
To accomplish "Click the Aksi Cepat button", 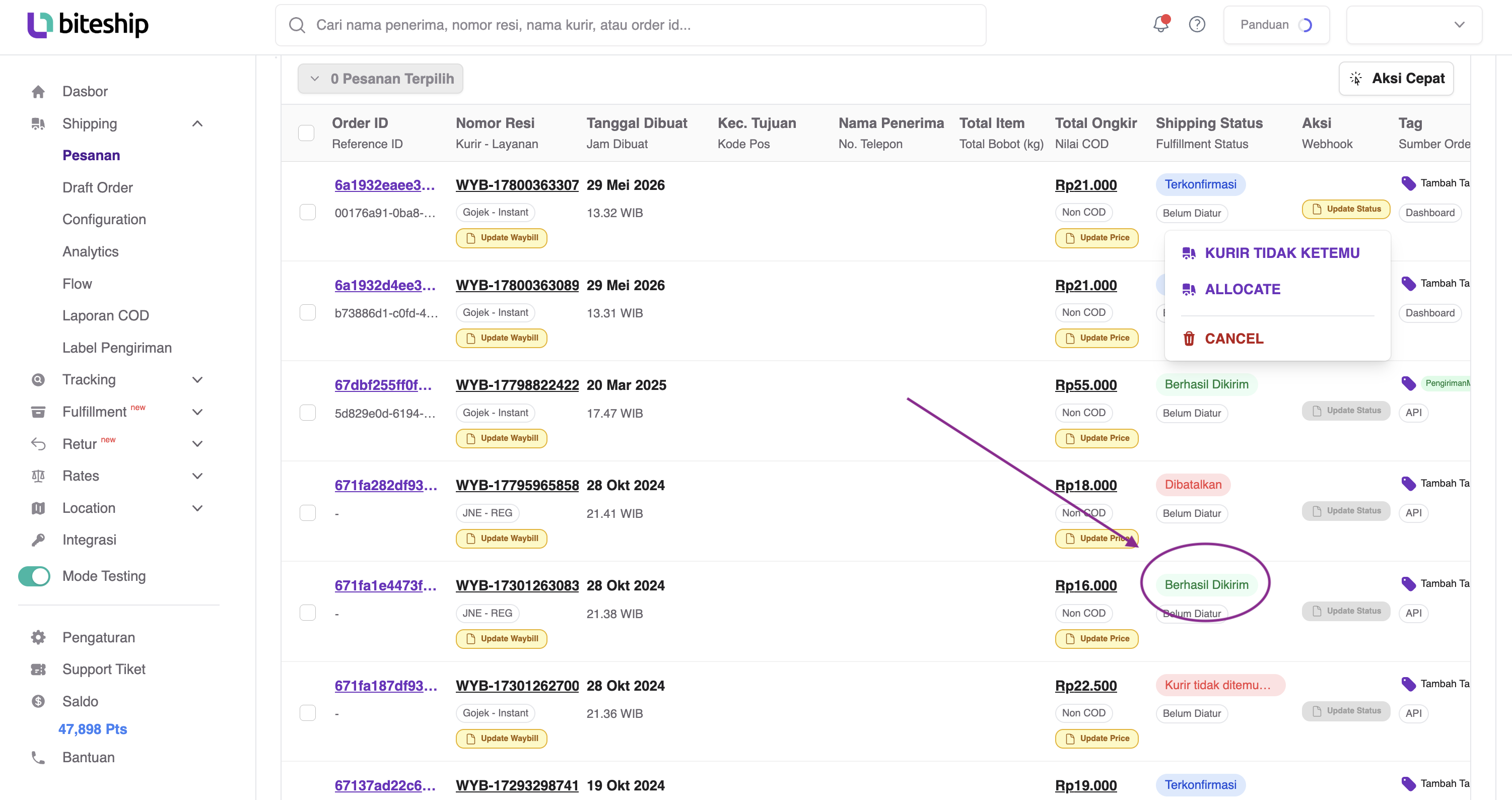I will (1396, 79).
